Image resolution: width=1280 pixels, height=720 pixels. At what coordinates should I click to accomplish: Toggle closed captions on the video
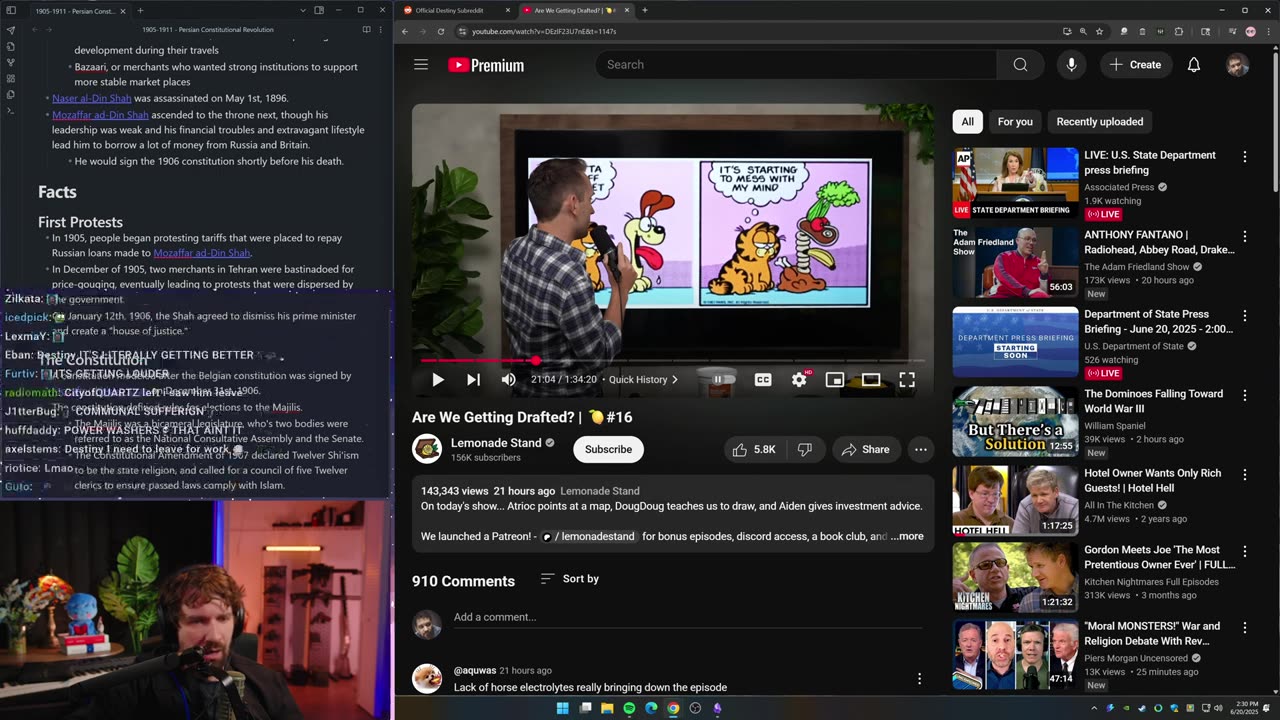763,380
